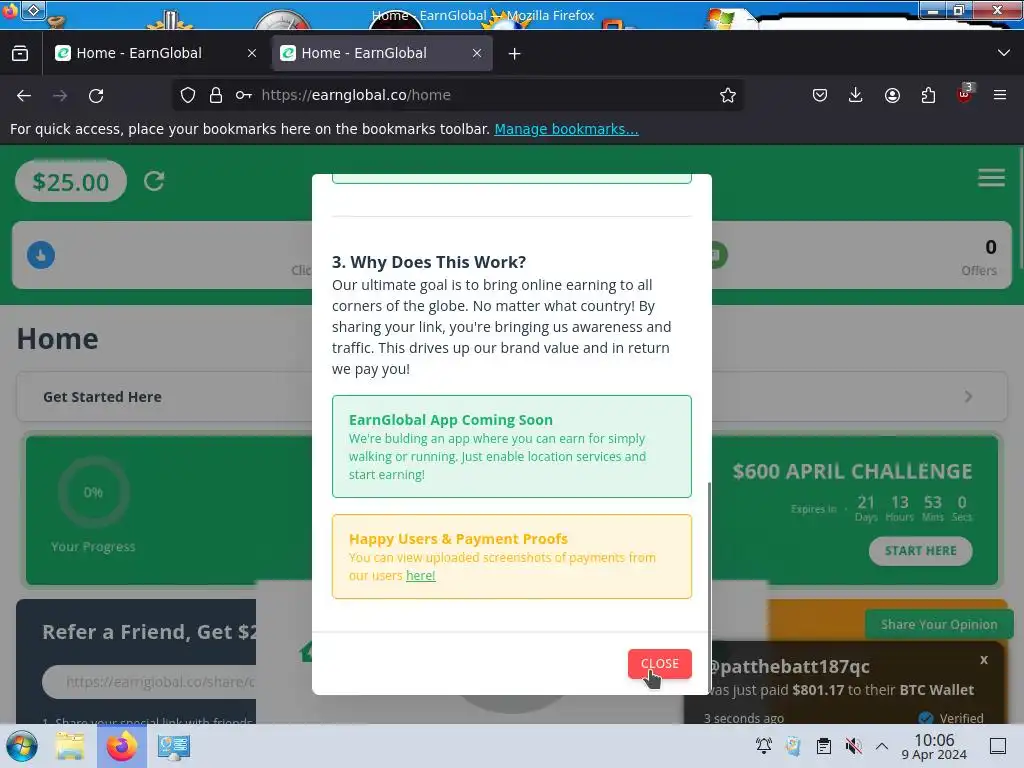The image size is (1024, 768).
Task: Click the $25.00 balance pill
Action: point(71,182)
